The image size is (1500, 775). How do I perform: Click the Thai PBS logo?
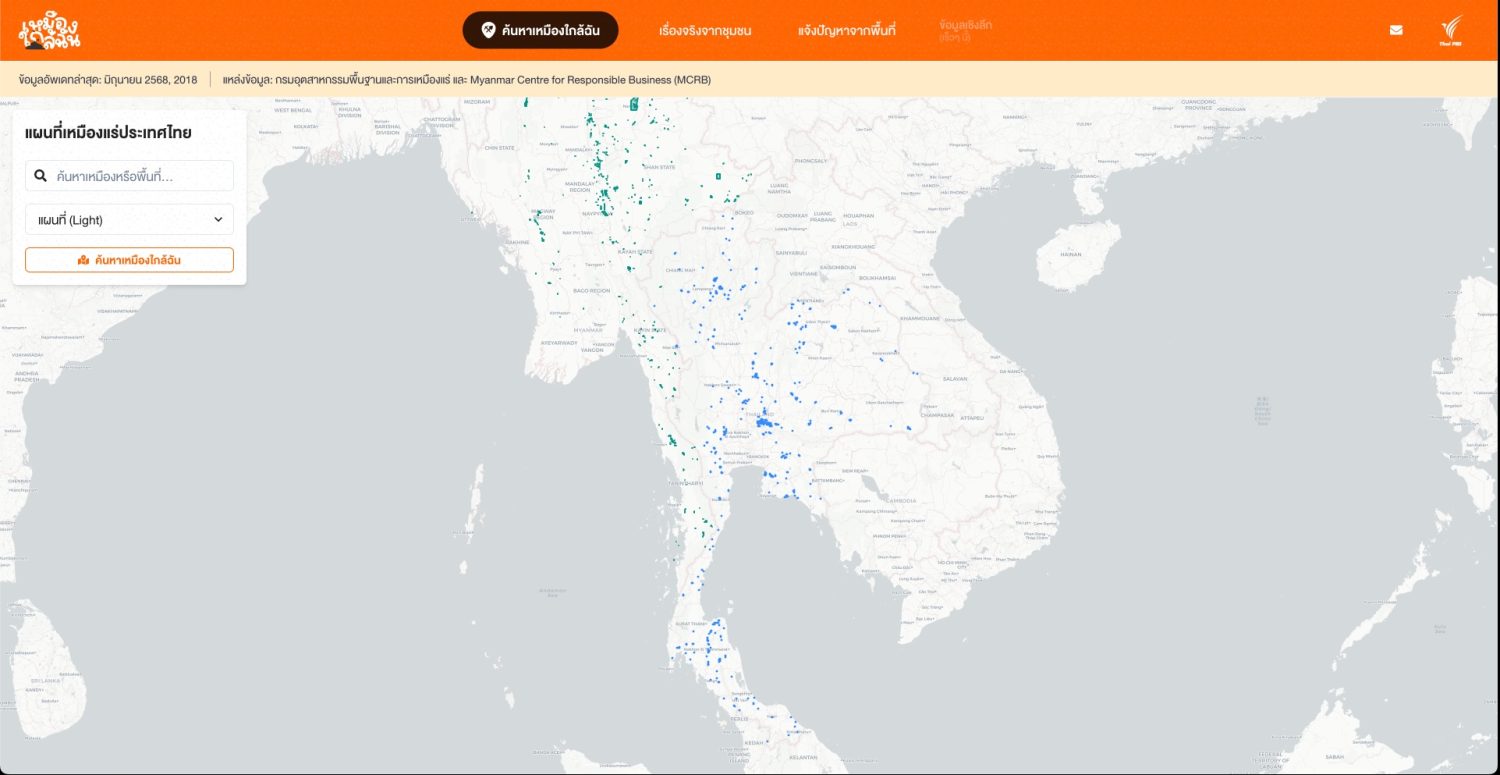[x=1451, y=30]
